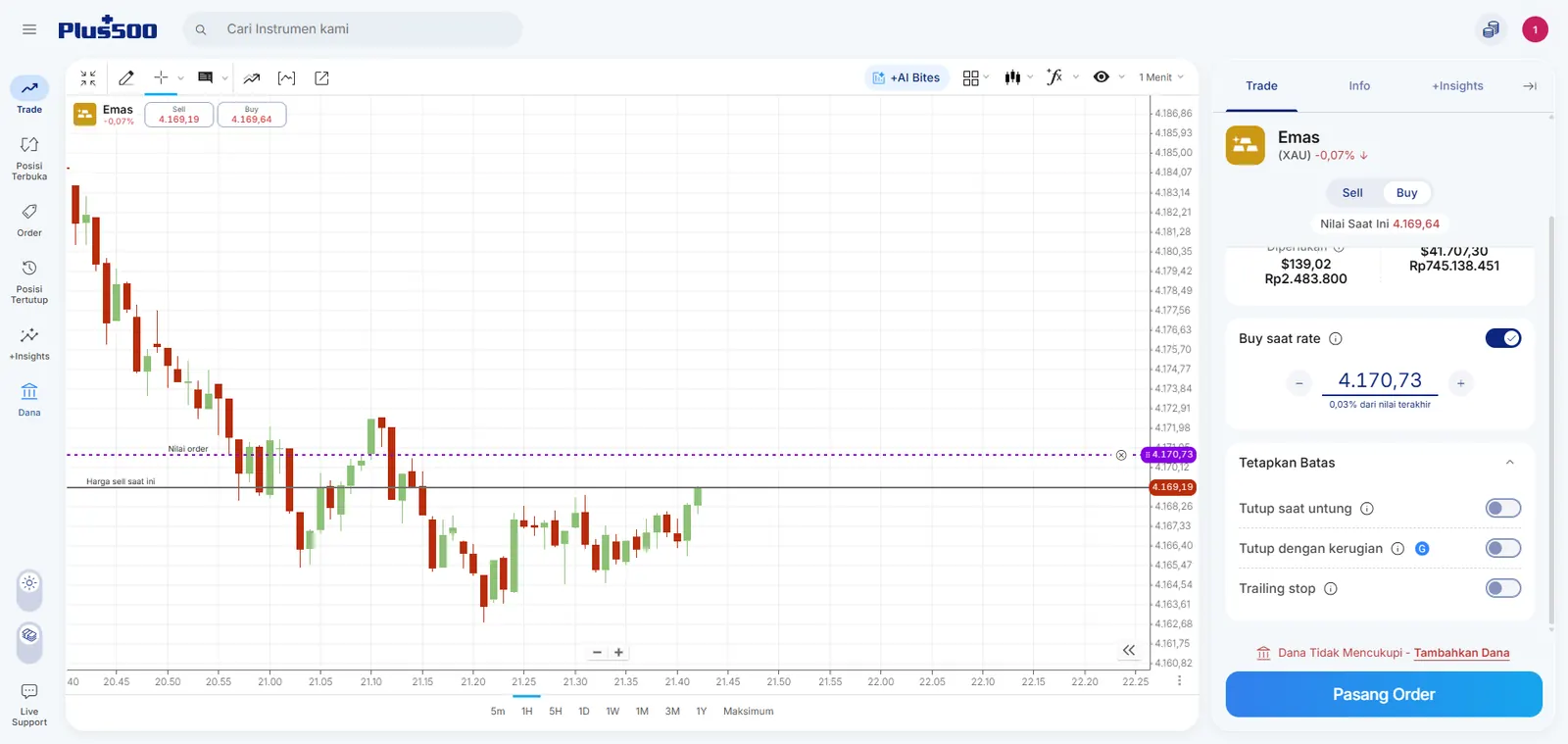The image size is (1568, 744).
Task: Toggle the layers switch in sidebar
Action: (x=29, y=641)
